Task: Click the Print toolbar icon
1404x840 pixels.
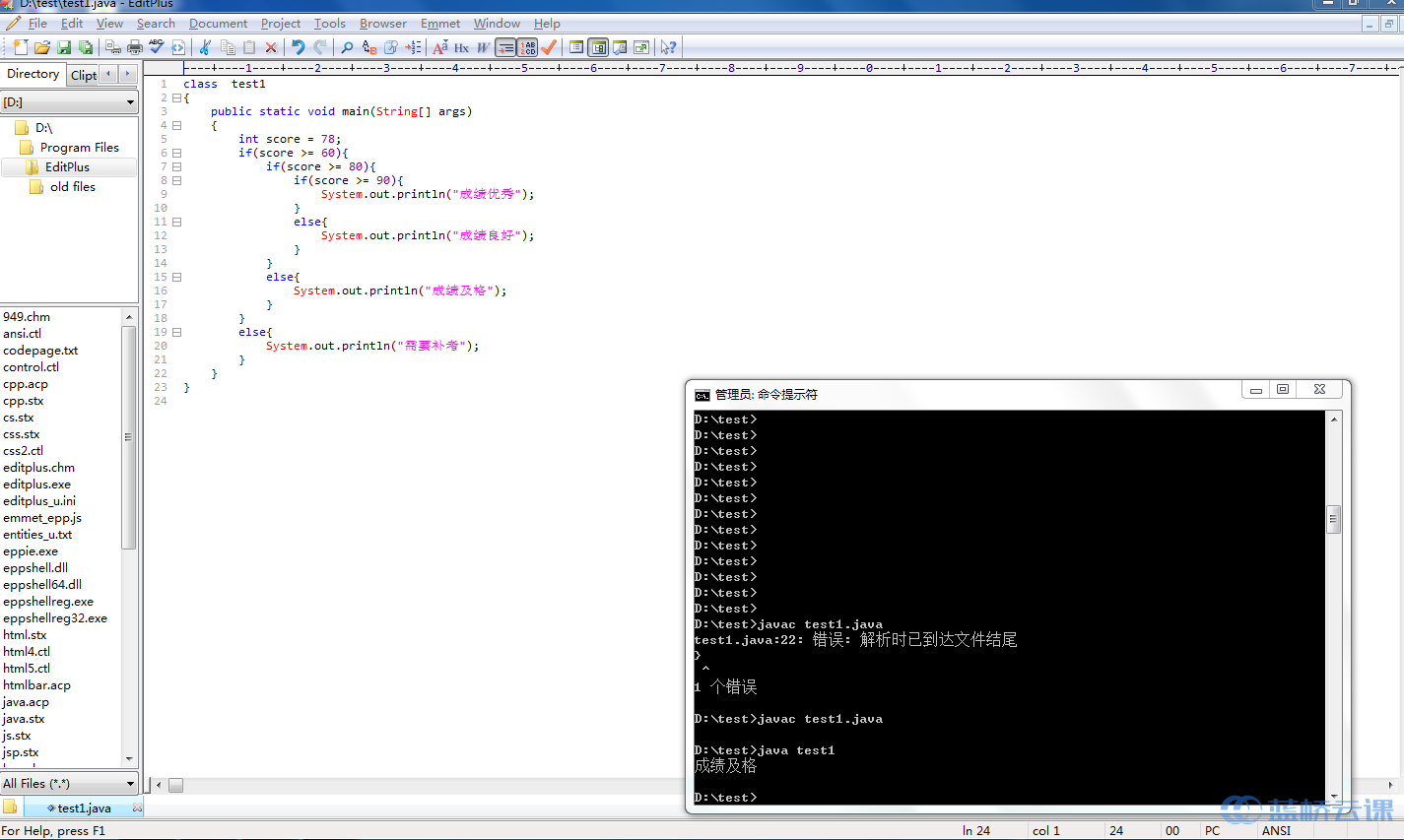Action: (135, 47)
